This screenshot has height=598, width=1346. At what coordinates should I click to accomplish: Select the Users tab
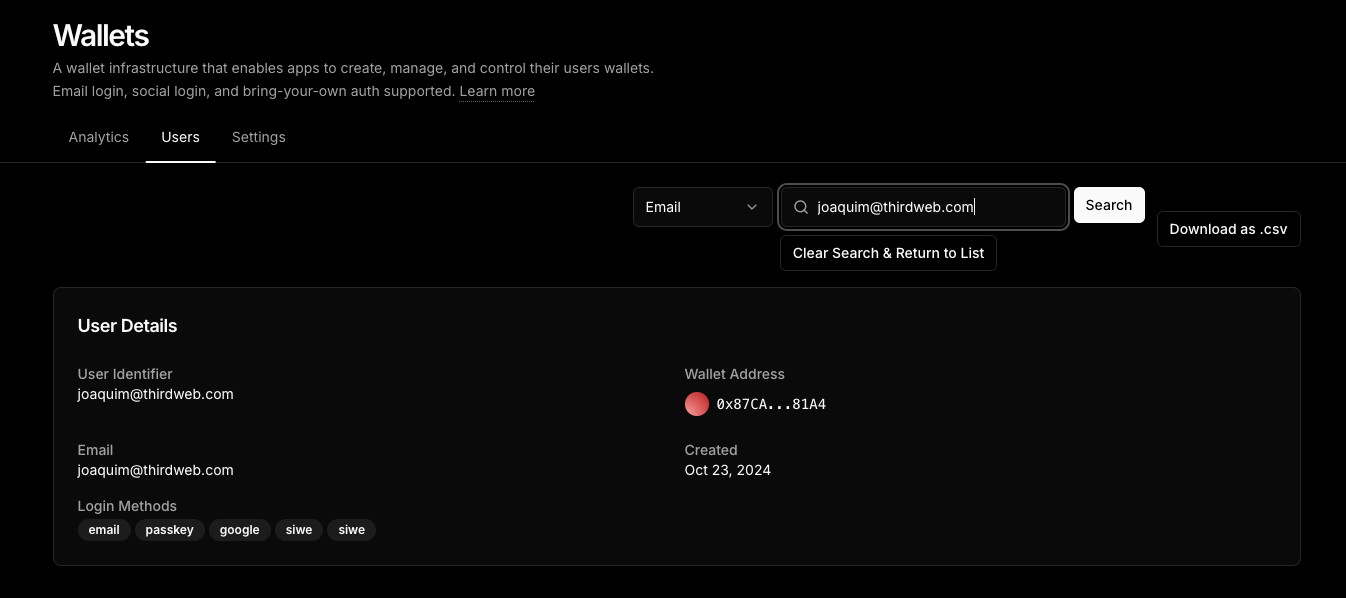[180, 137]
